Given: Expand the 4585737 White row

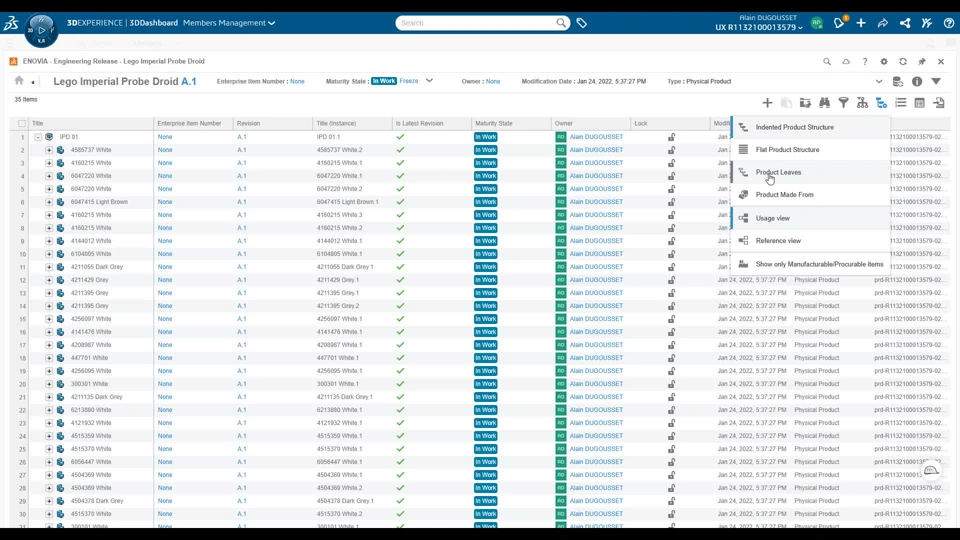Looking at the screenshot, I should tap(49, 150).
